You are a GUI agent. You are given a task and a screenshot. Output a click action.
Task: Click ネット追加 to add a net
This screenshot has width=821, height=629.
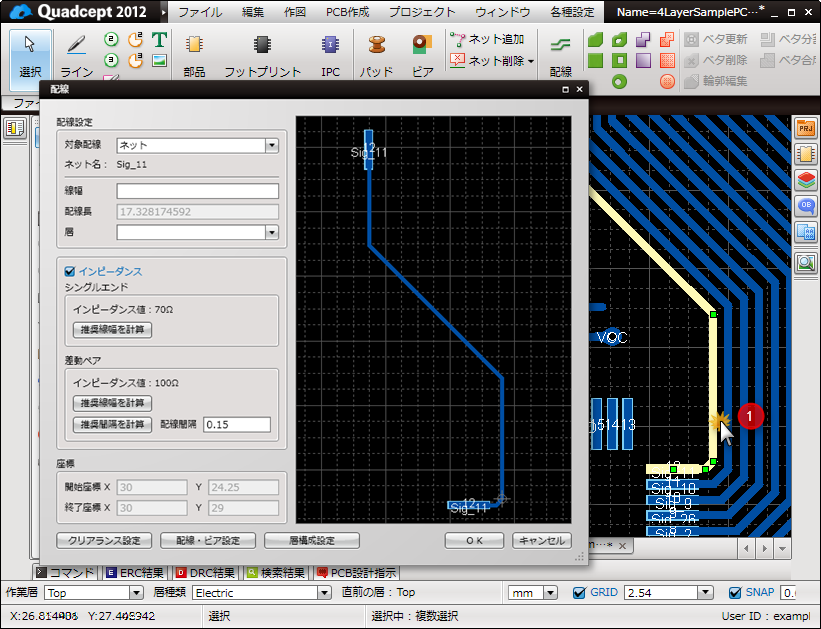coord(487,39)
